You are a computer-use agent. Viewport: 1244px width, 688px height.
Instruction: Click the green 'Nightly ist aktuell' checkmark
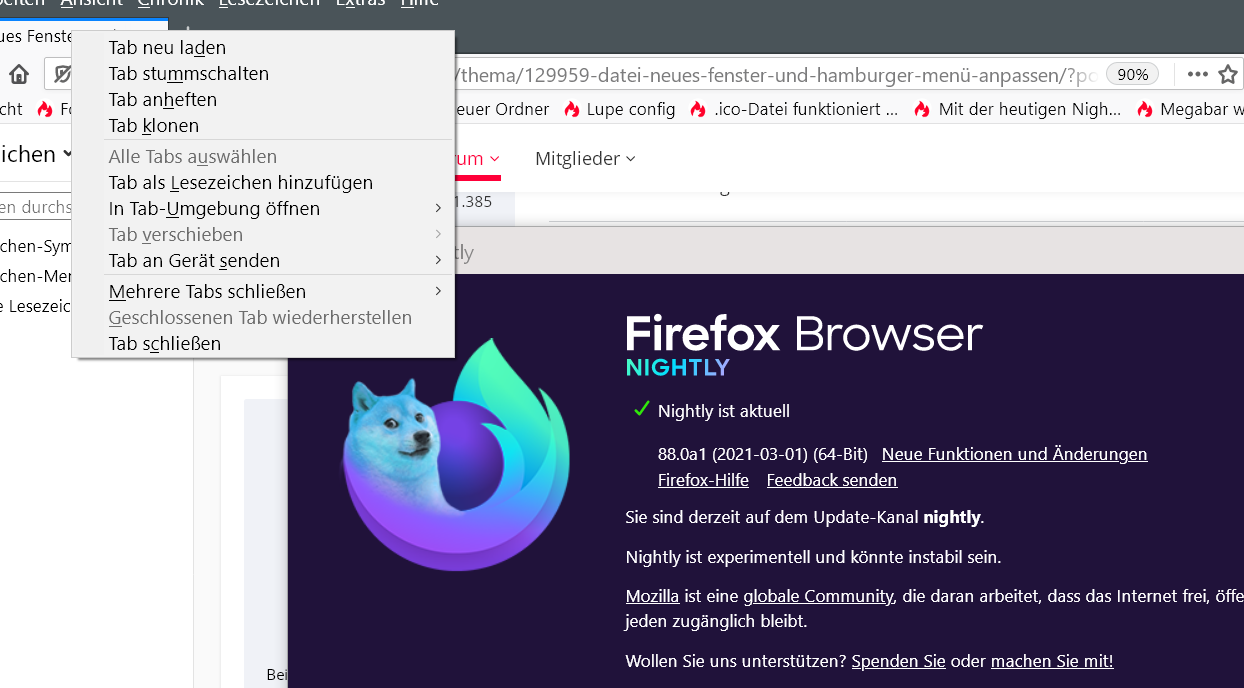tap(642, 410)
